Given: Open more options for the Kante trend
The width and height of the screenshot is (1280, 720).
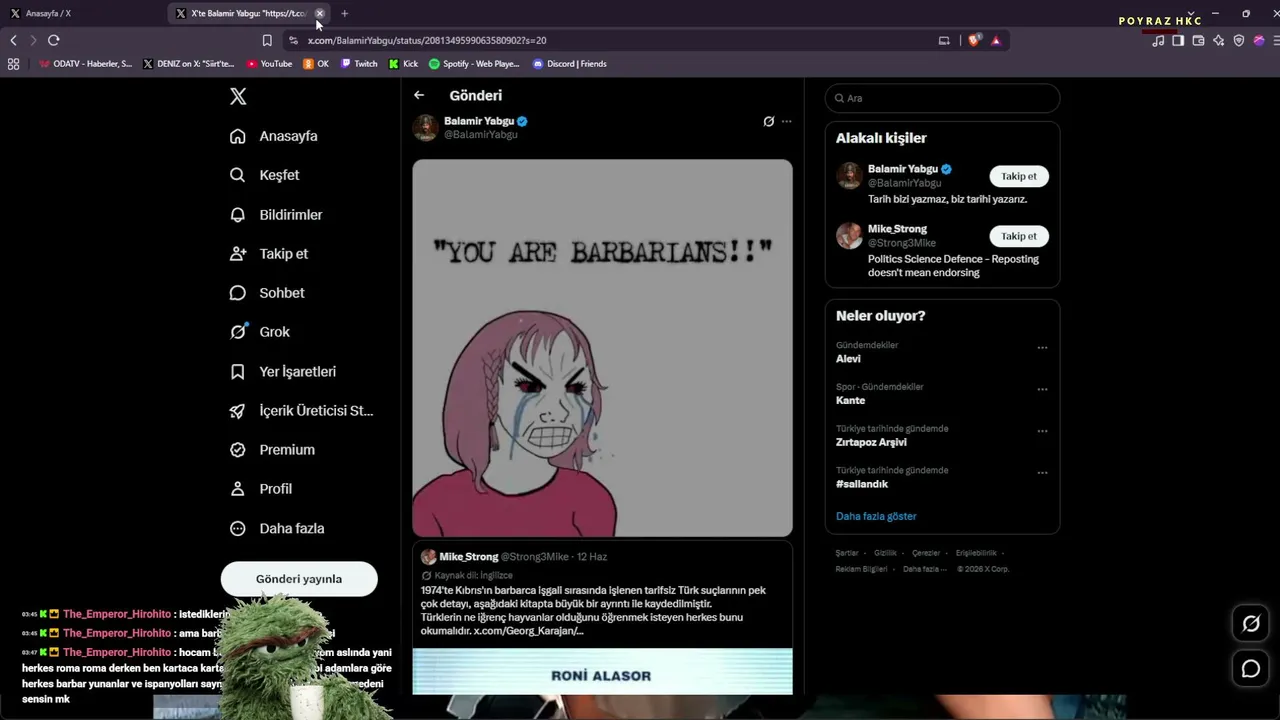Looking at the screenshot, I should pyautogui.click(x=1042, y=390).
